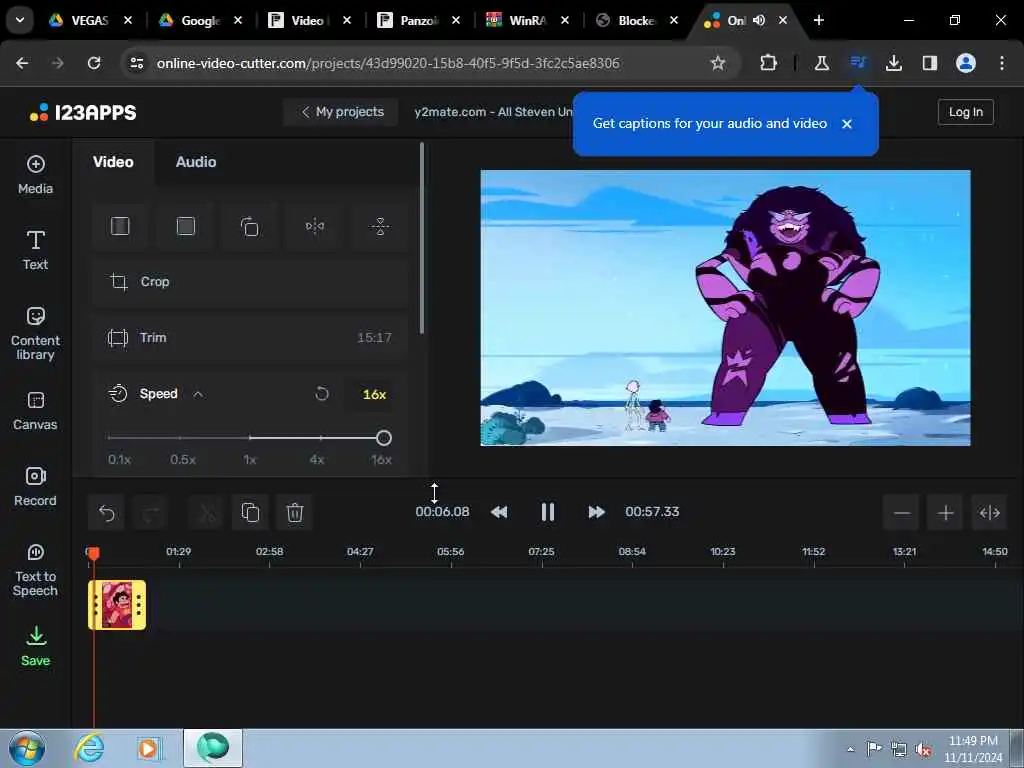Duplicate the selected clip
Image resolution: width=1024 pixels, height=768 pixels.
250,513
